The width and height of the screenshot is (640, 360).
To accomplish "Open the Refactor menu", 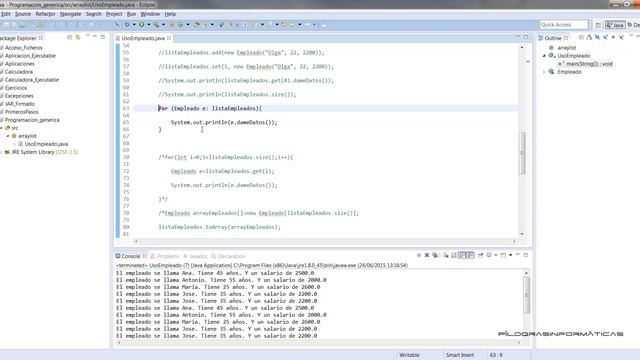I will [45, 14].
